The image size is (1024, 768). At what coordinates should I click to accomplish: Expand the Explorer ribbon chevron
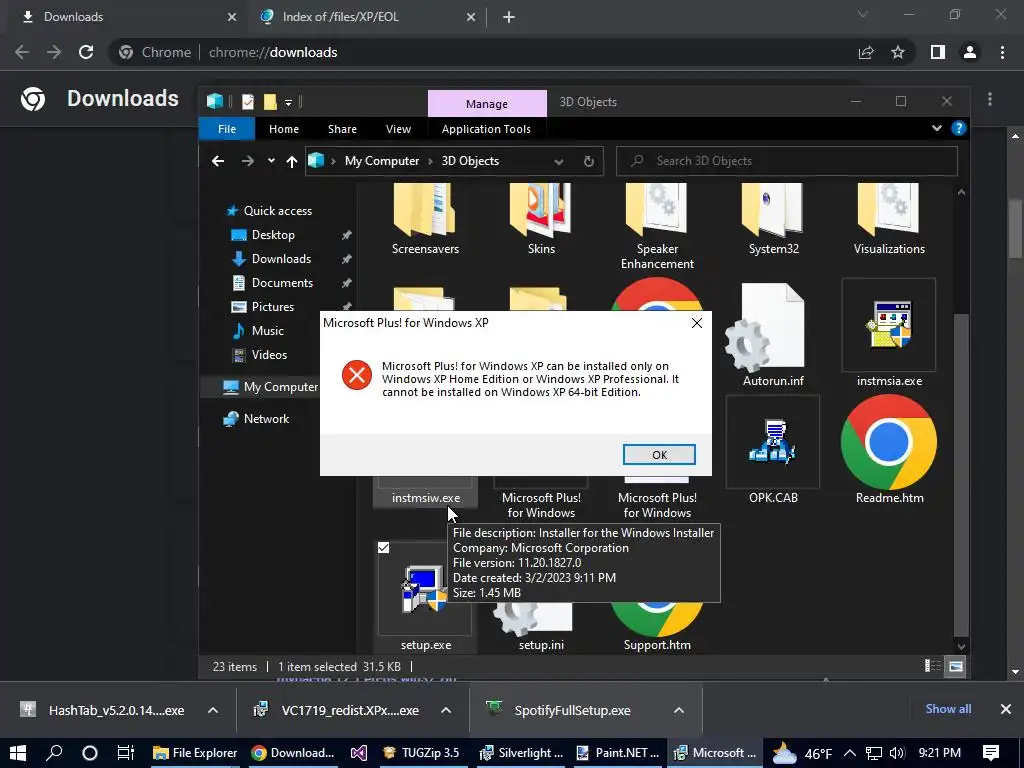point(936,128)
